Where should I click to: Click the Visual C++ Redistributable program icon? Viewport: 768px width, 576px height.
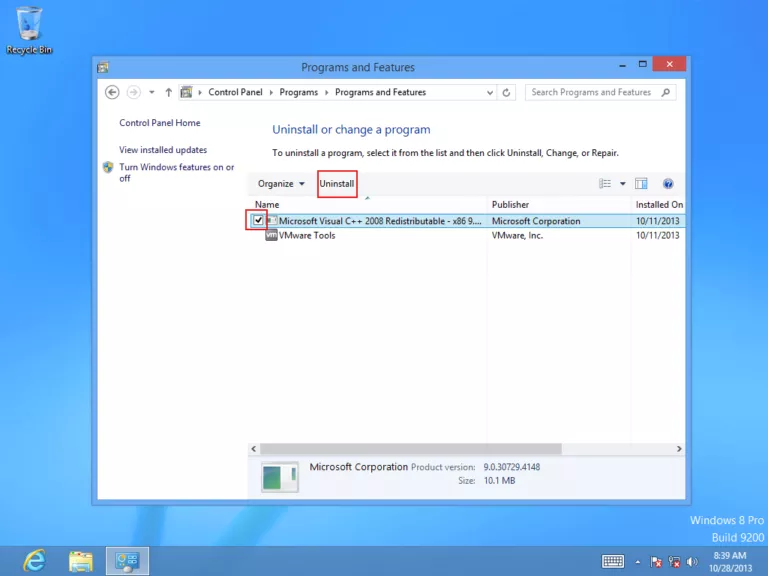click(272, 221)
